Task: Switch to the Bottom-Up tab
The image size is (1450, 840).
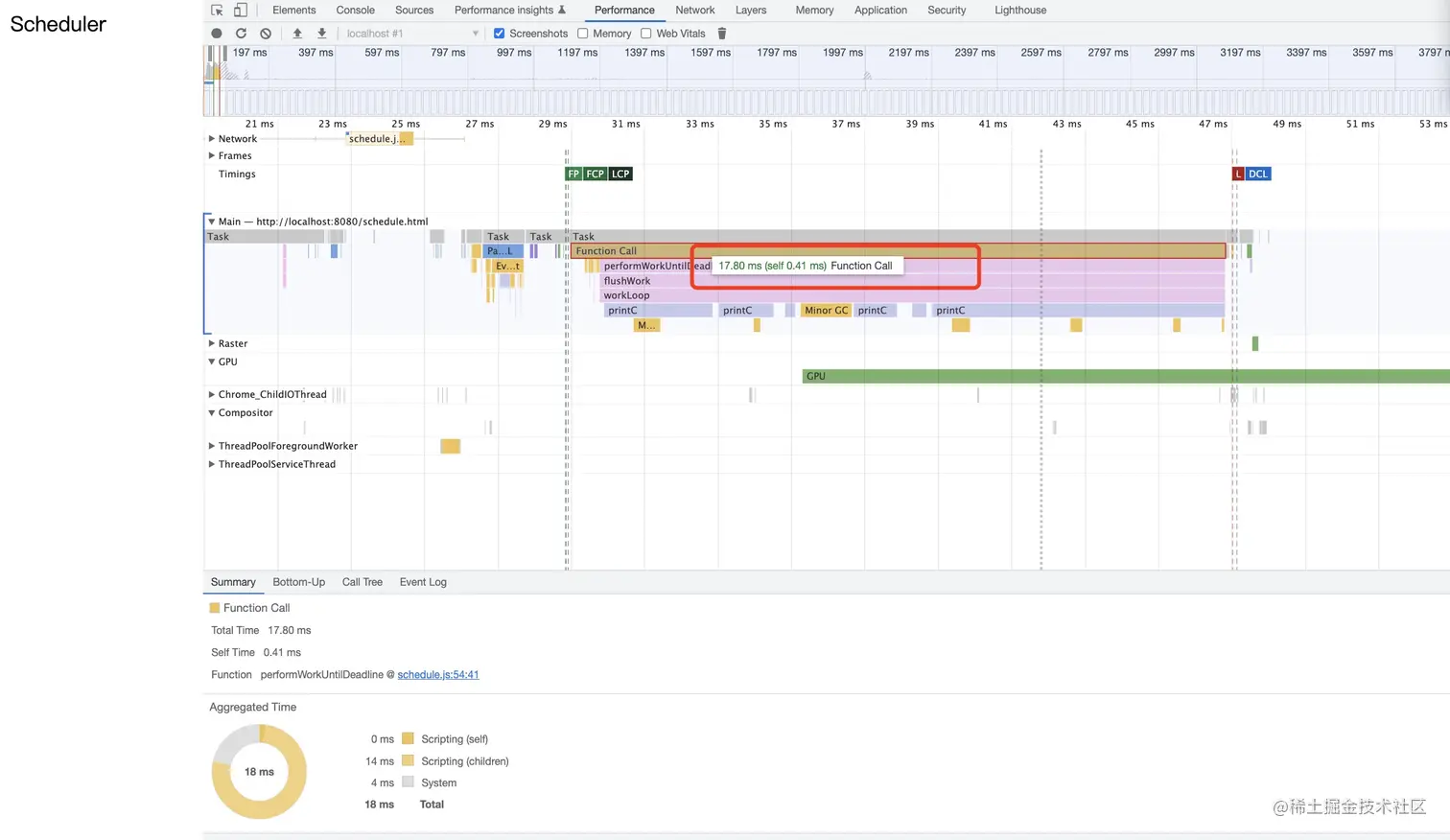Action: pyautogui.click(x=297, y=581)
